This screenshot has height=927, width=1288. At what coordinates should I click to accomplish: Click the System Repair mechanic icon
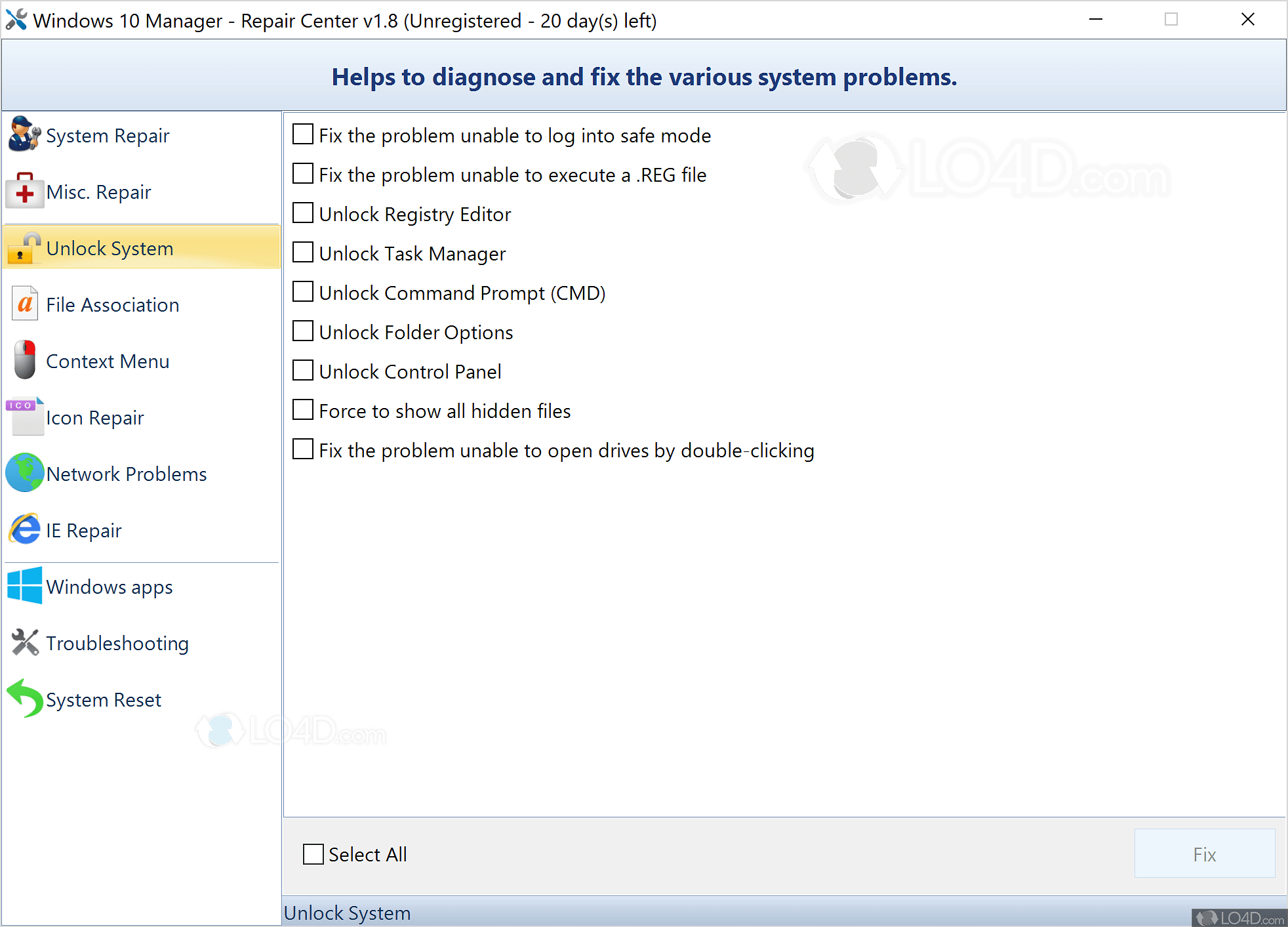24,134
